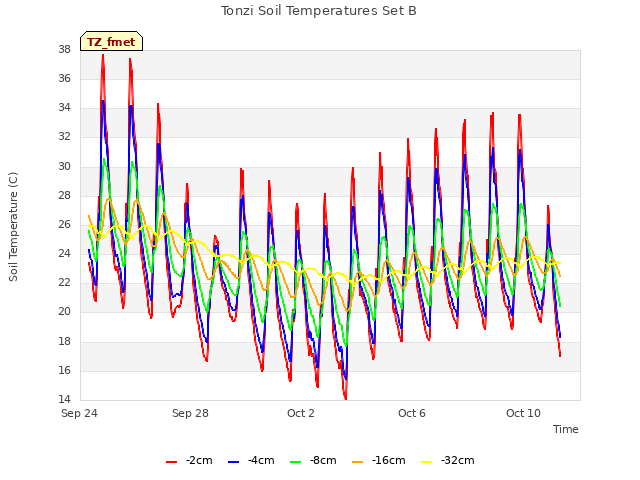
Task: Click the 16 y-axis tick label
Action: tap(64, 371)
